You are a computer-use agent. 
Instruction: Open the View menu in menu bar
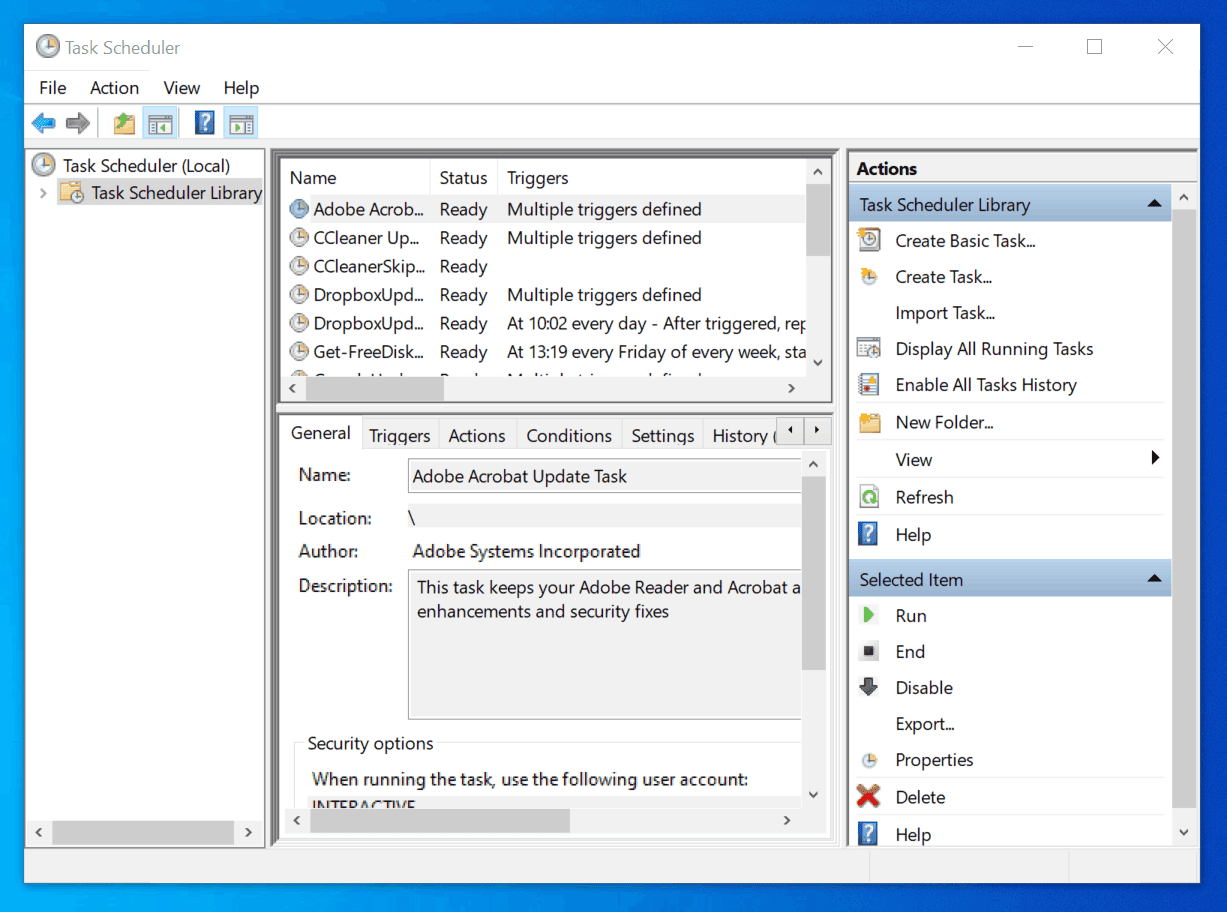pos(182,88)
